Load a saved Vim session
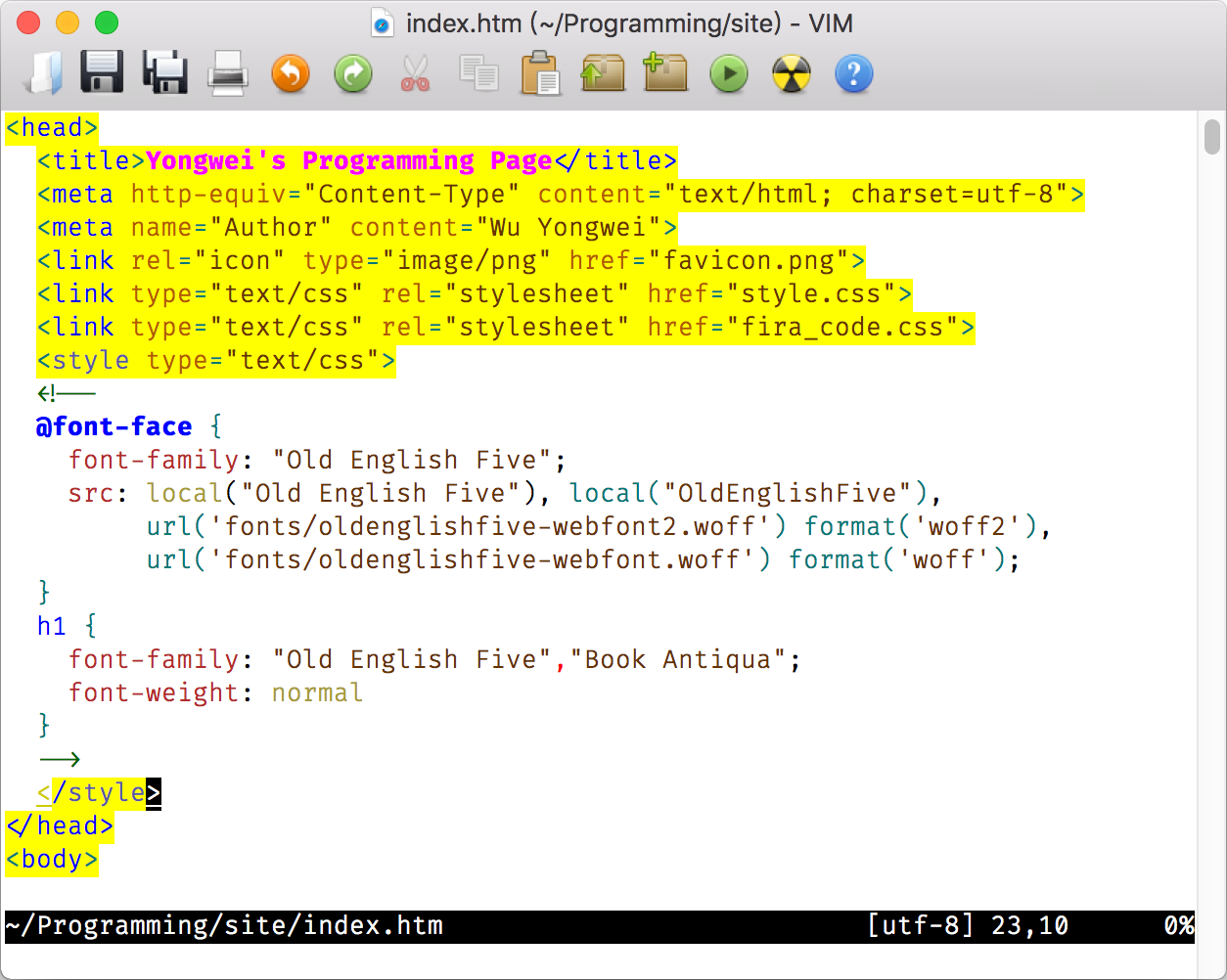 603,73
